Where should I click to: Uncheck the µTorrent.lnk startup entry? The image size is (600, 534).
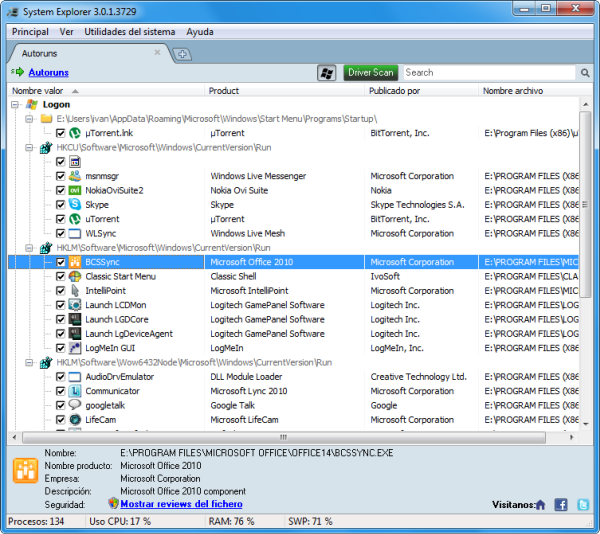click(60, 133)
